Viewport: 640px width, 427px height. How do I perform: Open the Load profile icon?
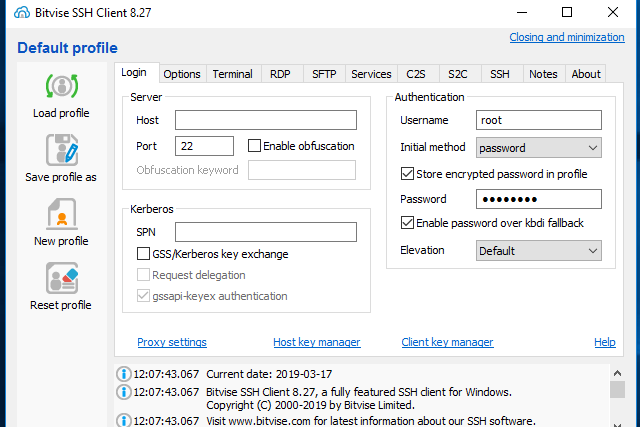[x=62, y=86]
